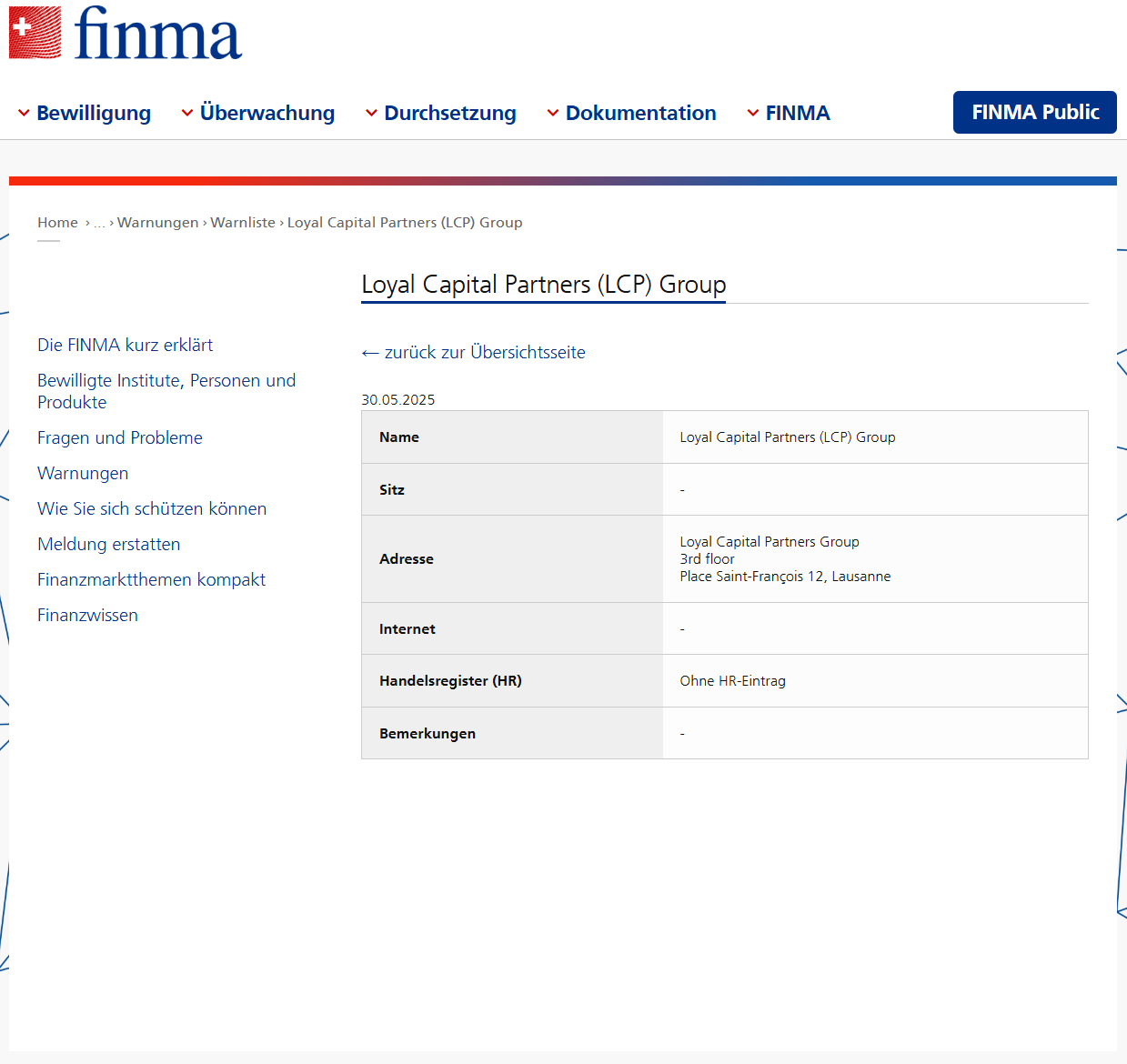Click the FINMA logo

click(126, 33)
